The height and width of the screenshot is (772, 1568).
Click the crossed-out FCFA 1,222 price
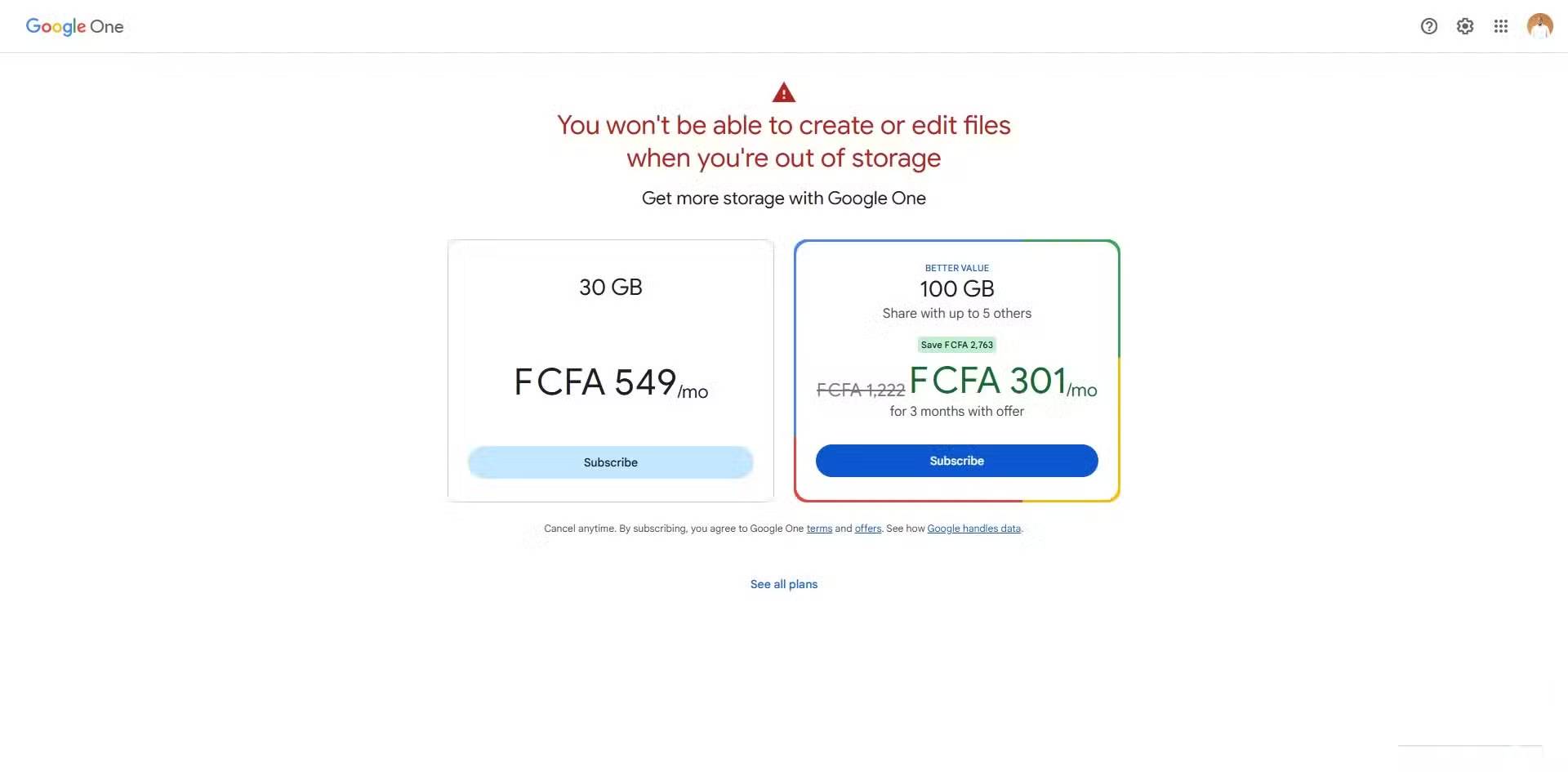point(861,390)
